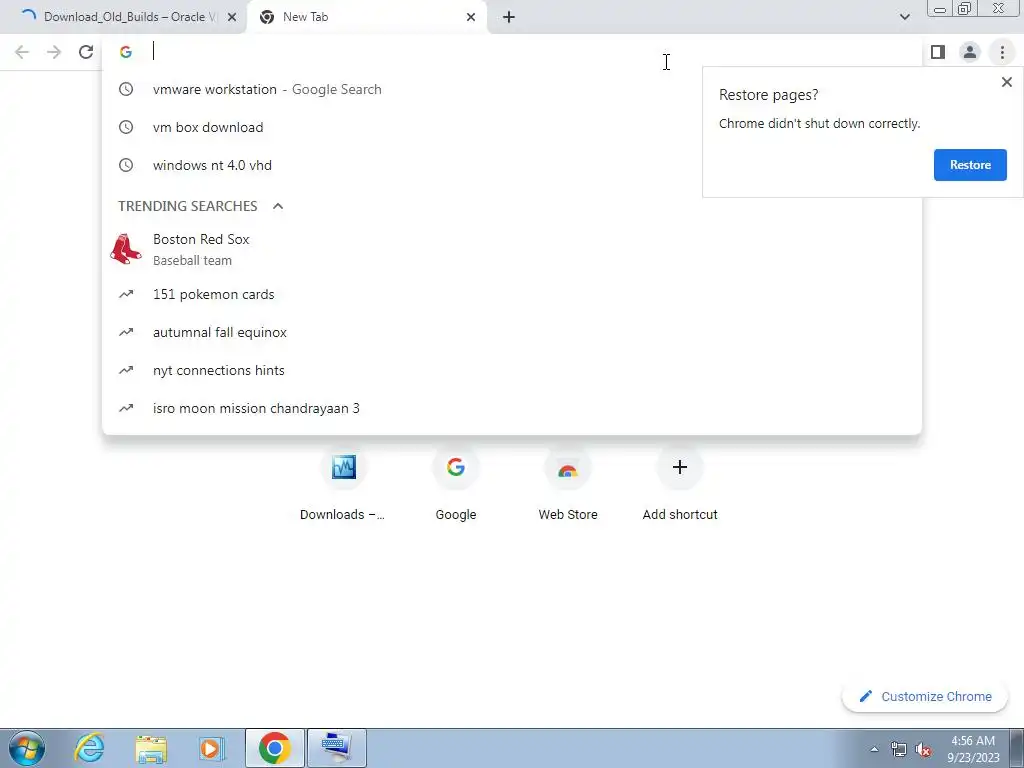Close the Download_Old_Builds tab

[232, 17]
